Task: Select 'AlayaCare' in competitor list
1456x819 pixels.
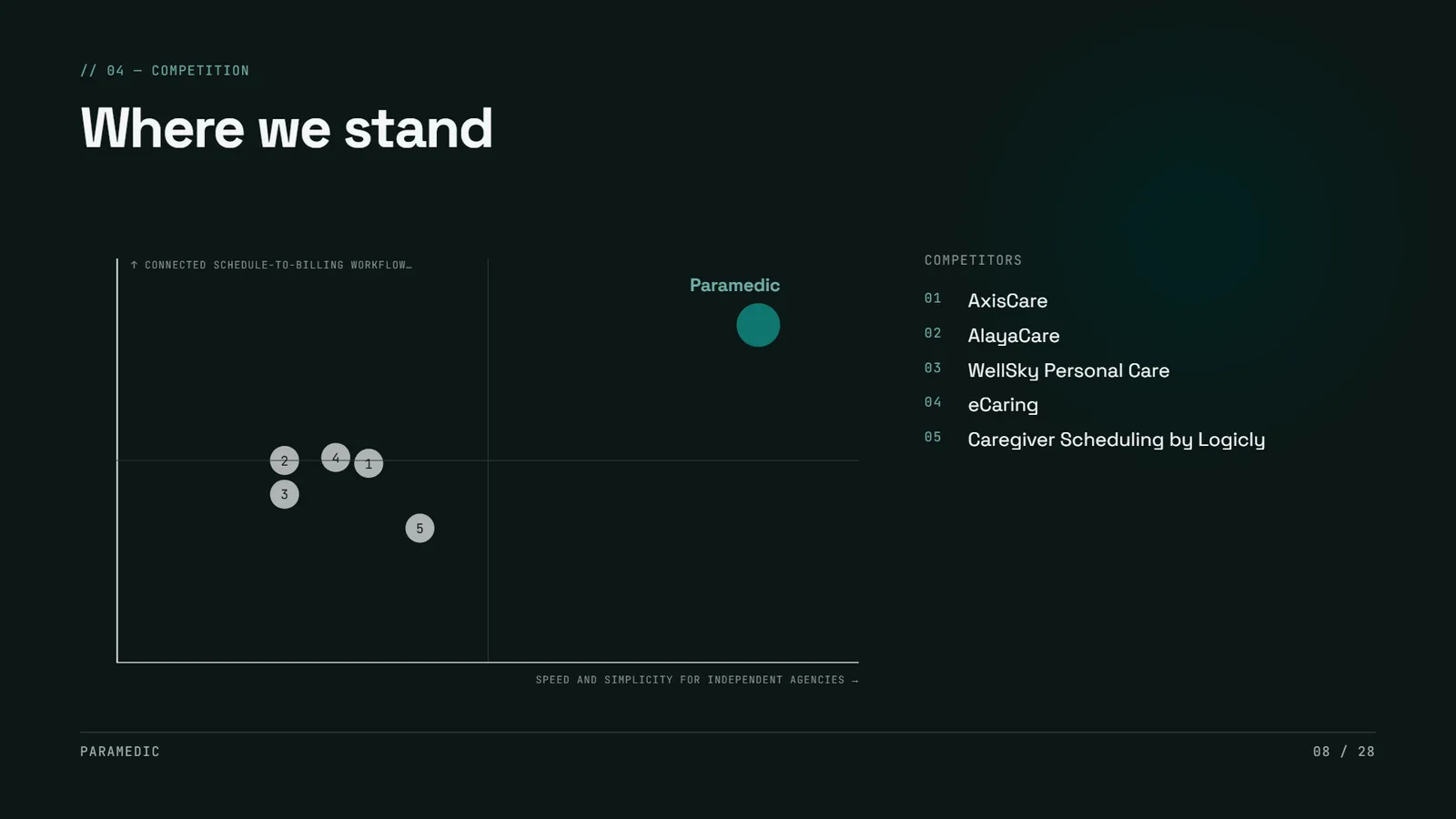Action: point(1014,336)
